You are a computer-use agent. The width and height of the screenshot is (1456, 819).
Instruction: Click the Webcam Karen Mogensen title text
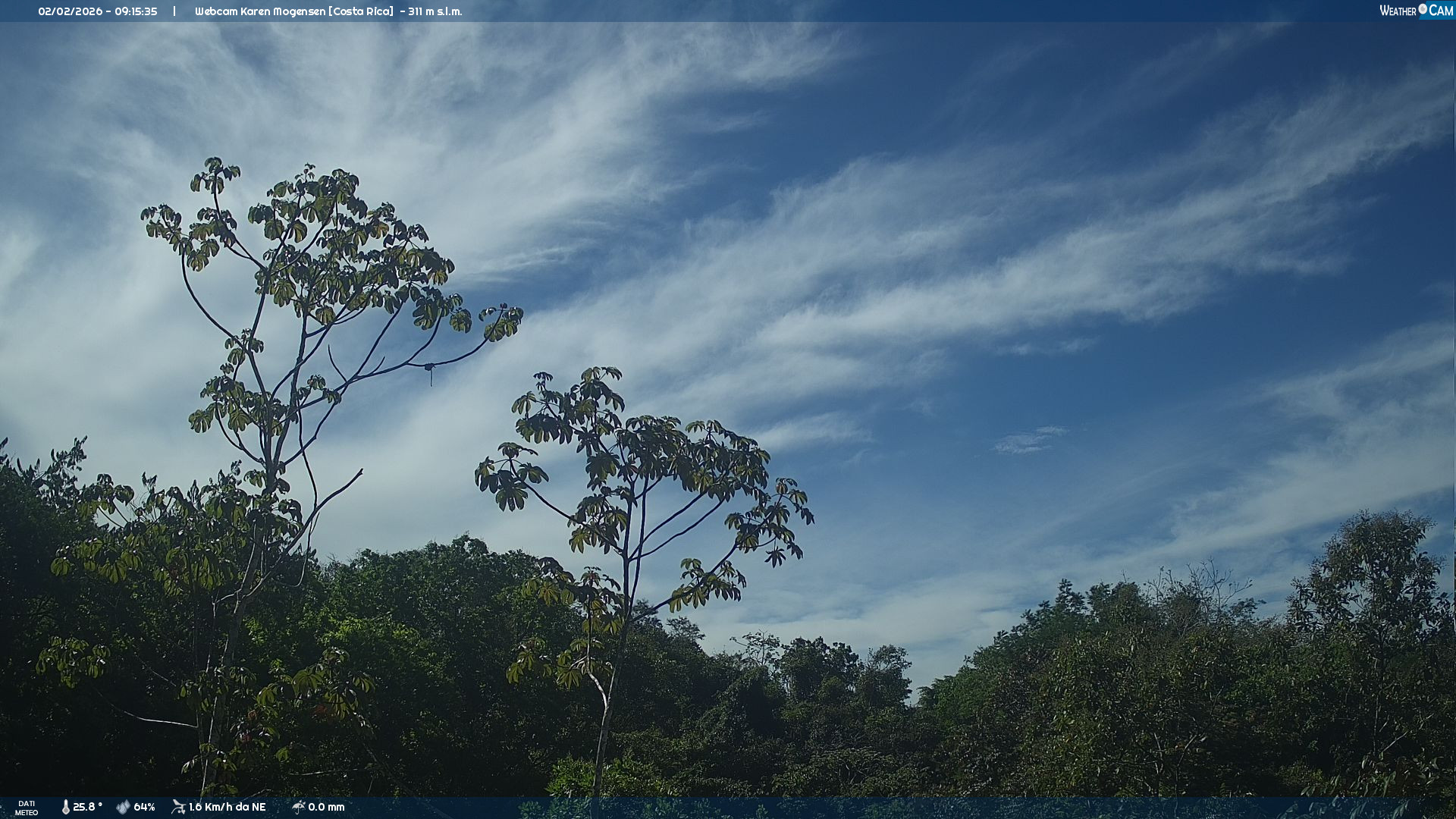(261, 11)
